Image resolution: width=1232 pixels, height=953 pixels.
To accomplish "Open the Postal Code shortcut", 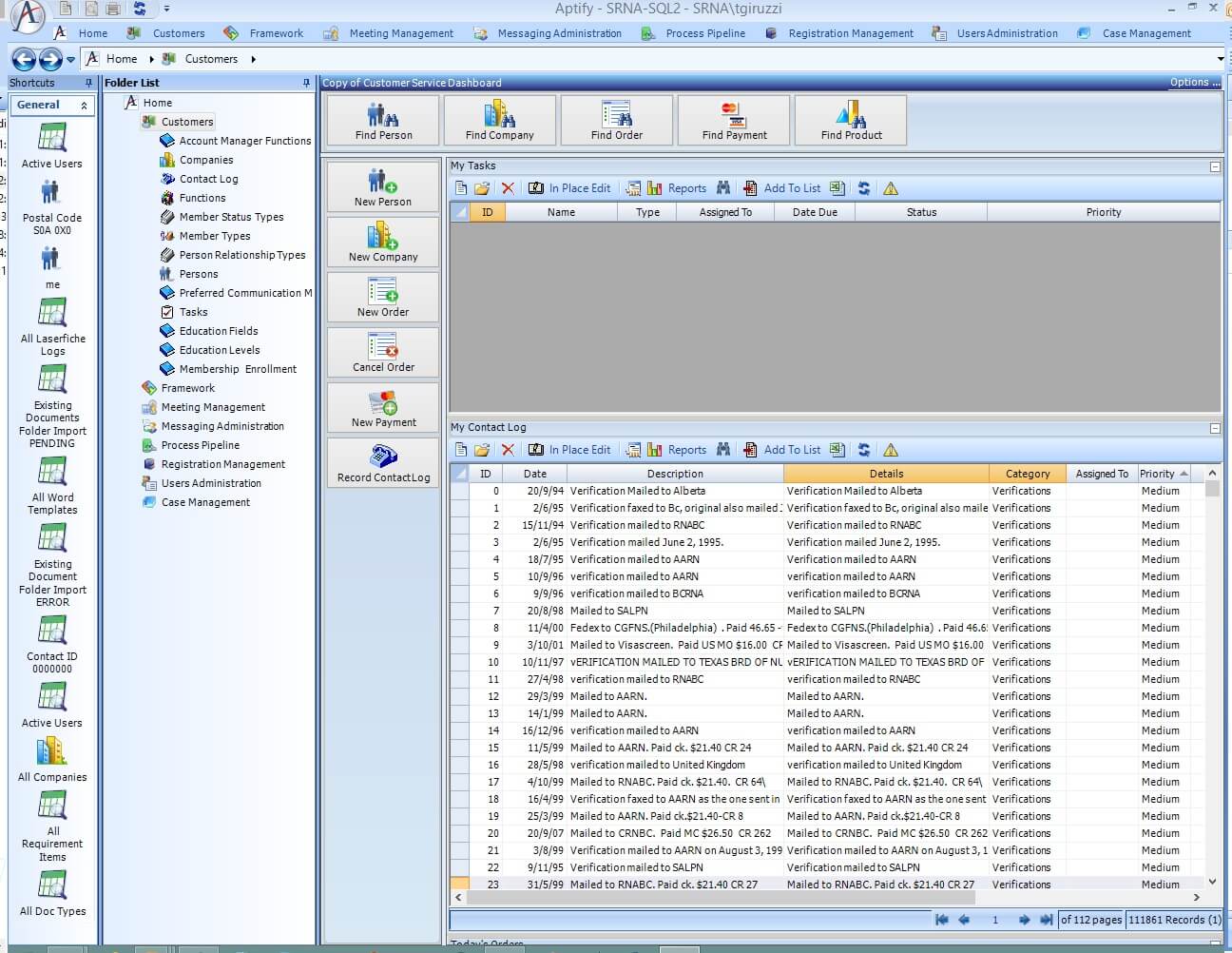I will 52,206.
